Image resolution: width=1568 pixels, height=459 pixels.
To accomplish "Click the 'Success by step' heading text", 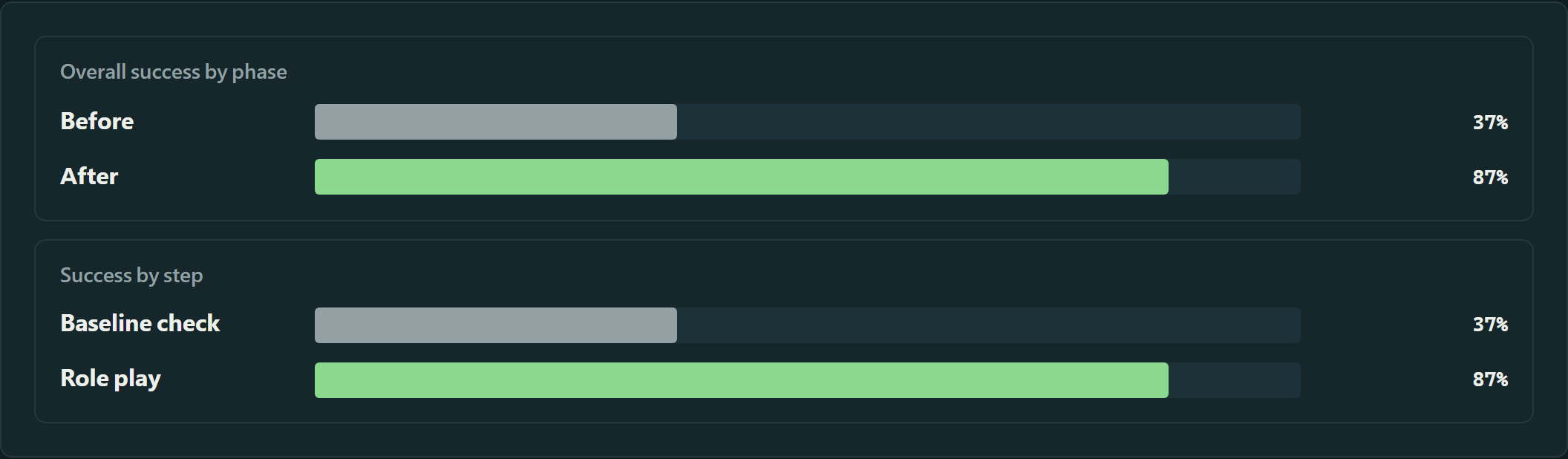I will coord(131,276).
